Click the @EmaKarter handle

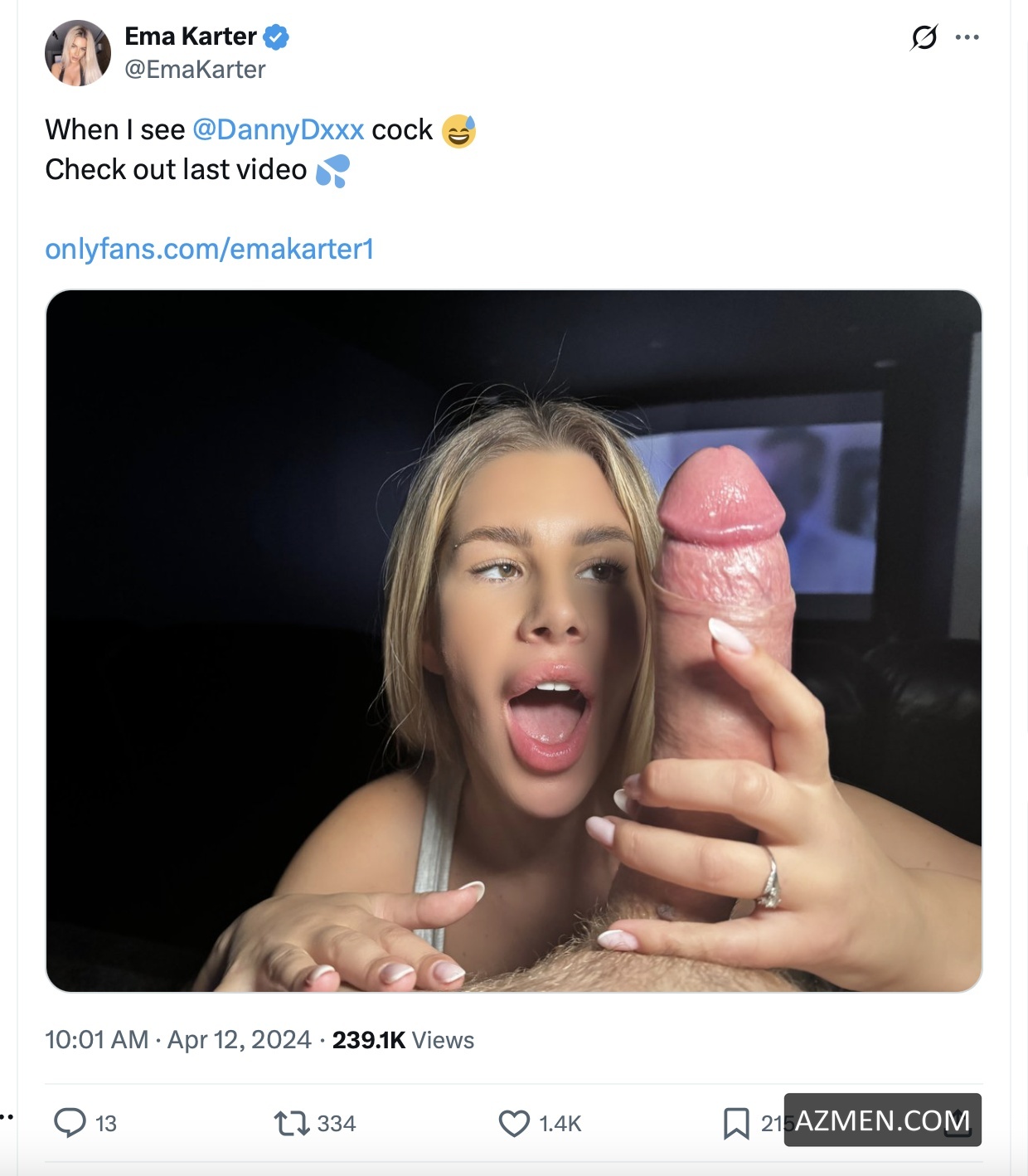tap(195, 70)
